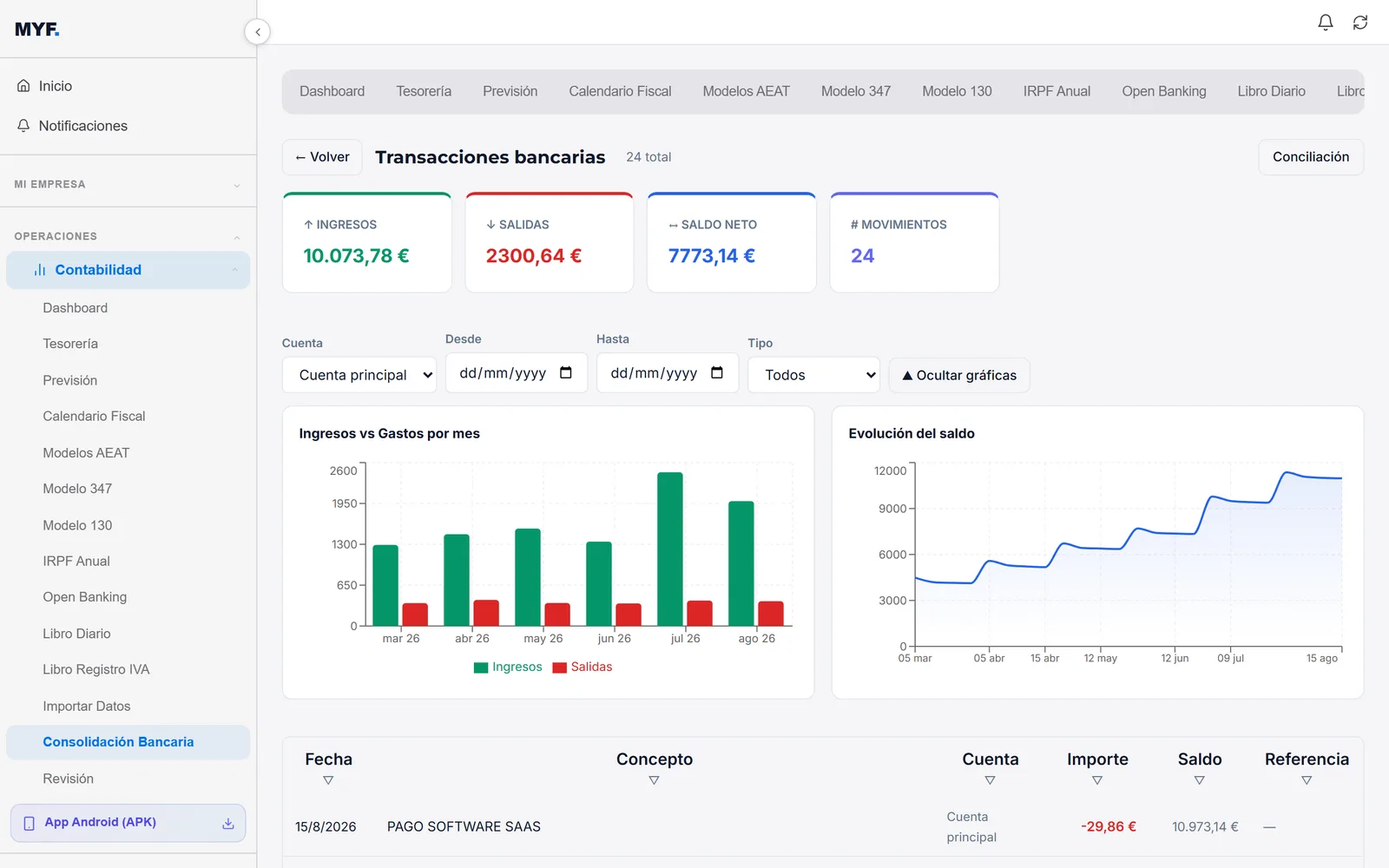Image resolution: width=1389 pixels, height=868 pixels.
Task: Open sidebar Libro Registro IVA item
Action: tap(128, 670)
